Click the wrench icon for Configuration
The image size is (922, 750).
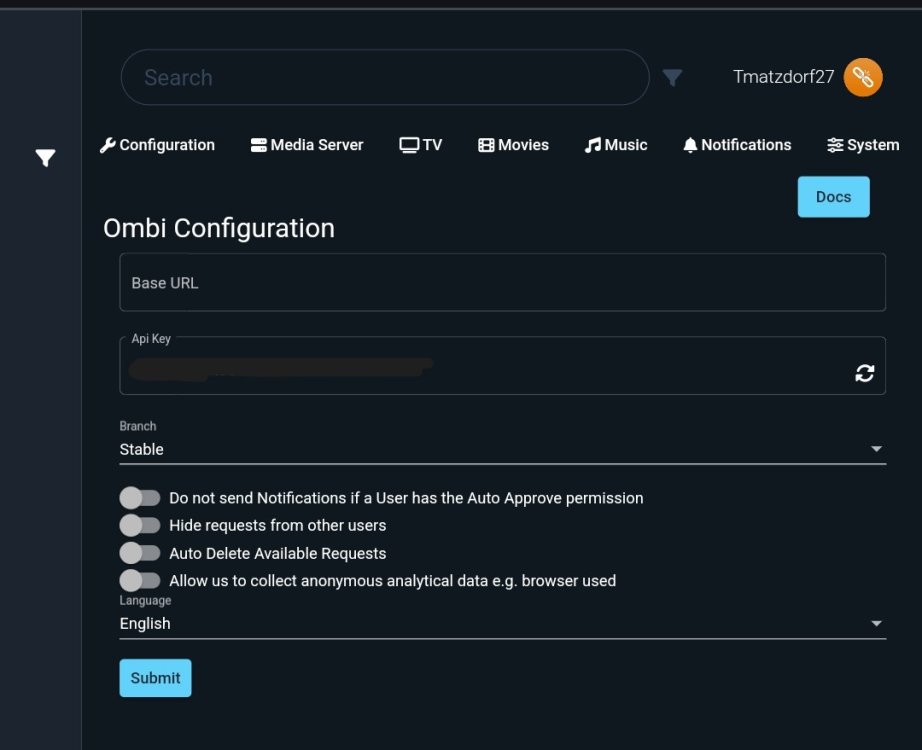tap(108, 145)
